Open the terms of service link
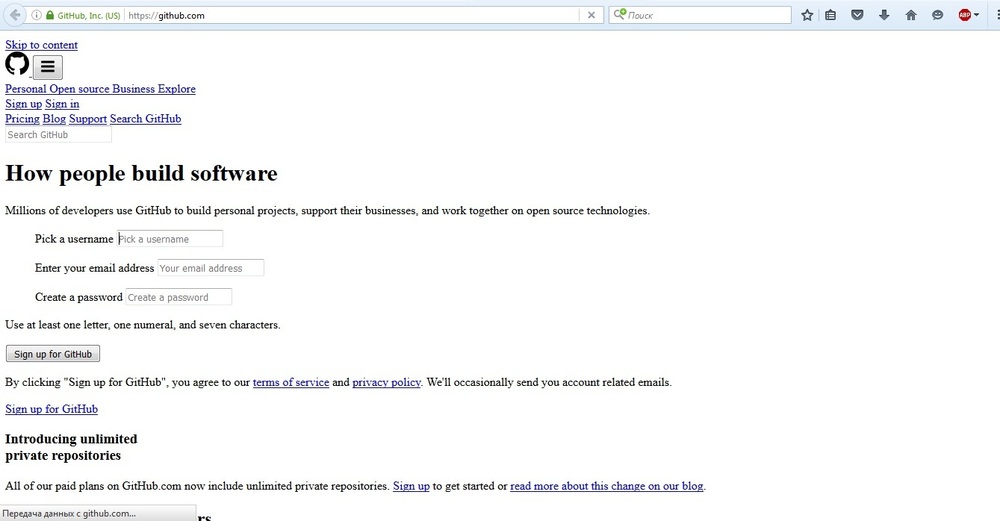This screenshot has width=1000, height=521. [291, 383]
